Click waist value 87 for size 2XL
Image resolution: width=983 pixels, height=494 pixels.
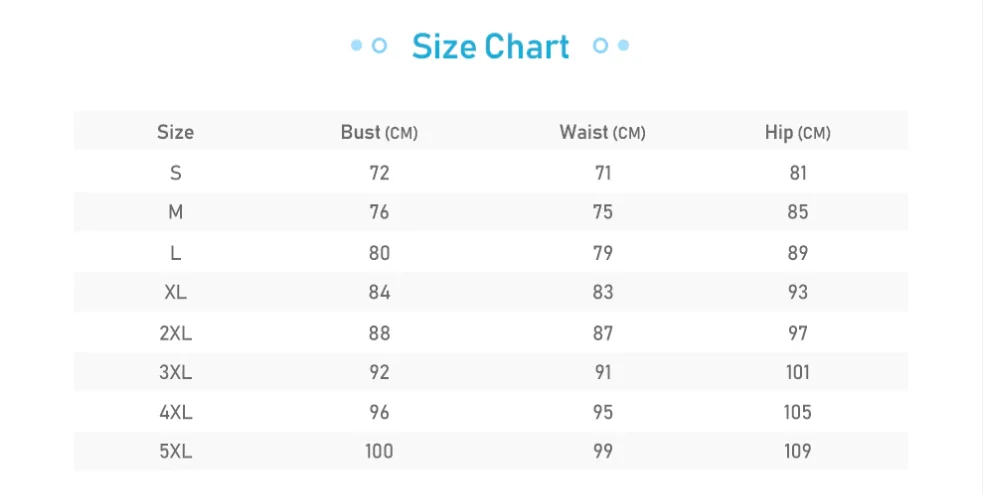[602, 333]
